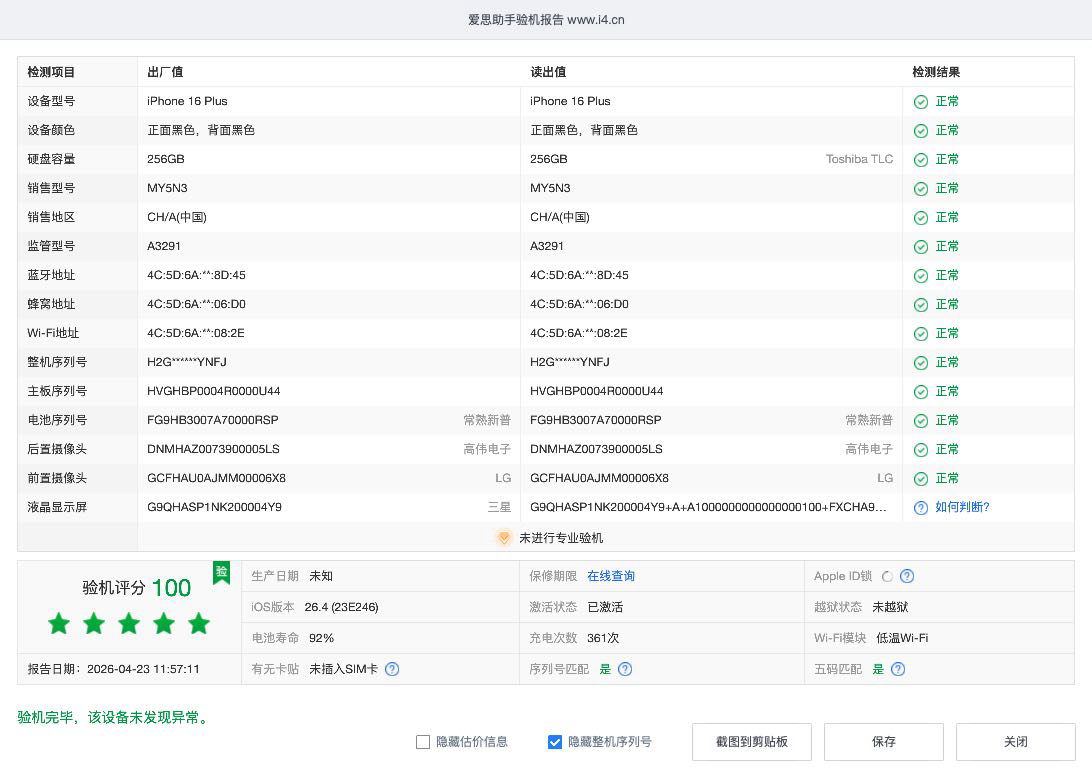Screen dimensions: 1092x777
Task: Click help icon beside 如何判断 link
Action: [x=921, y=508]
